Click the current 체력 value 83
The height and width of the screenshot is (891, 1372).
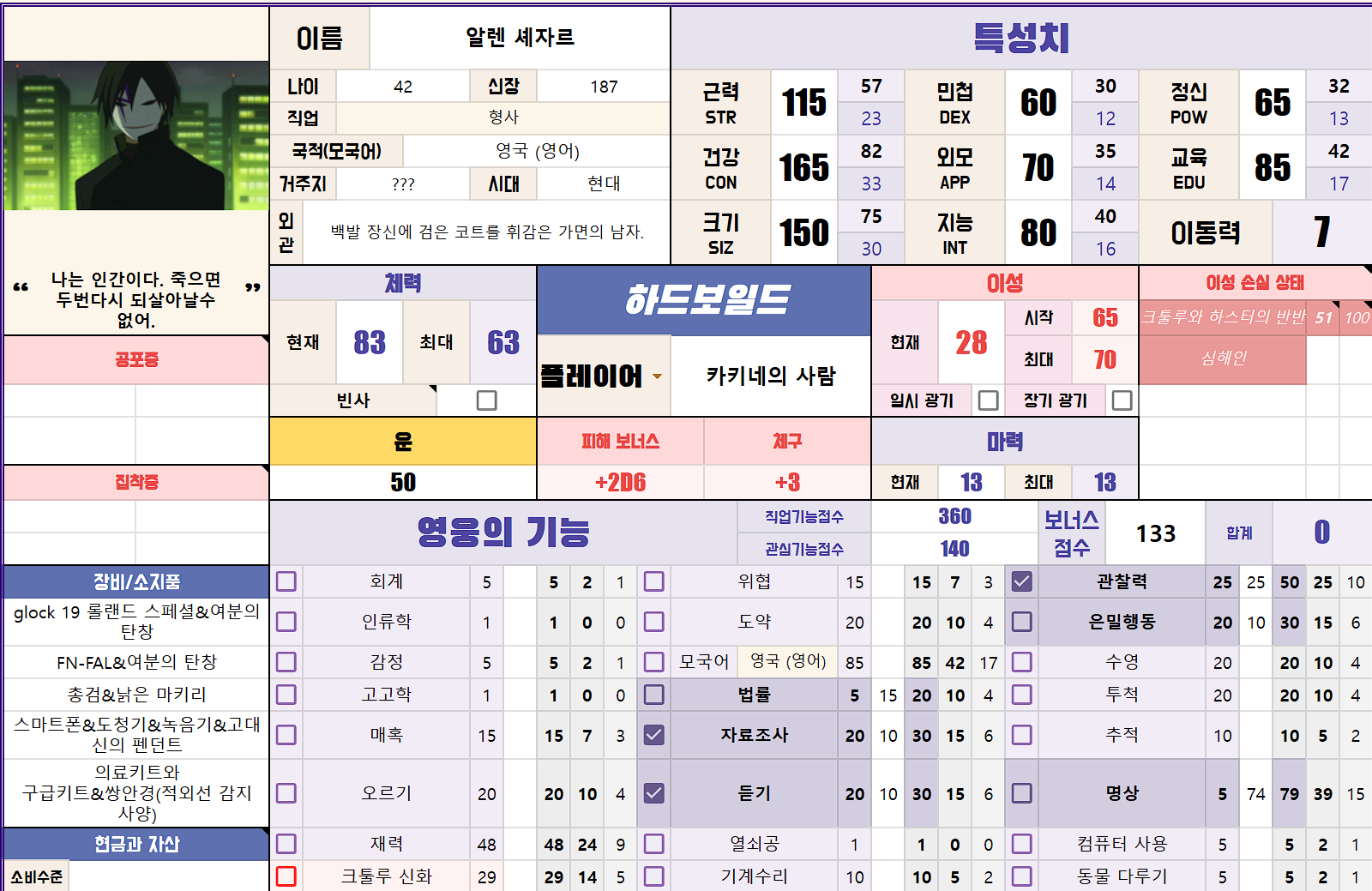[370, 342]
